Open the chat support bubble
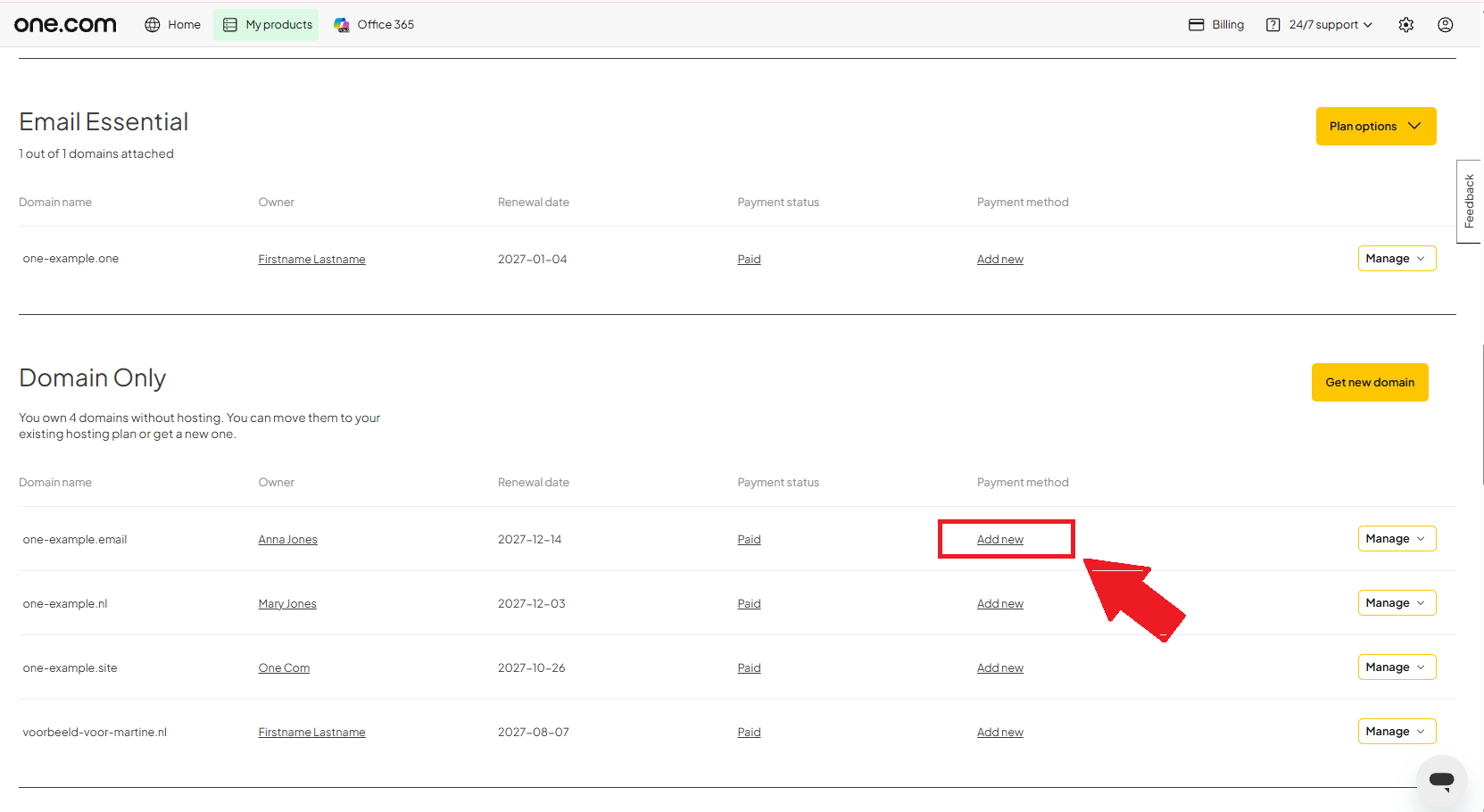1484x812 pixels. pos(1441,780)
